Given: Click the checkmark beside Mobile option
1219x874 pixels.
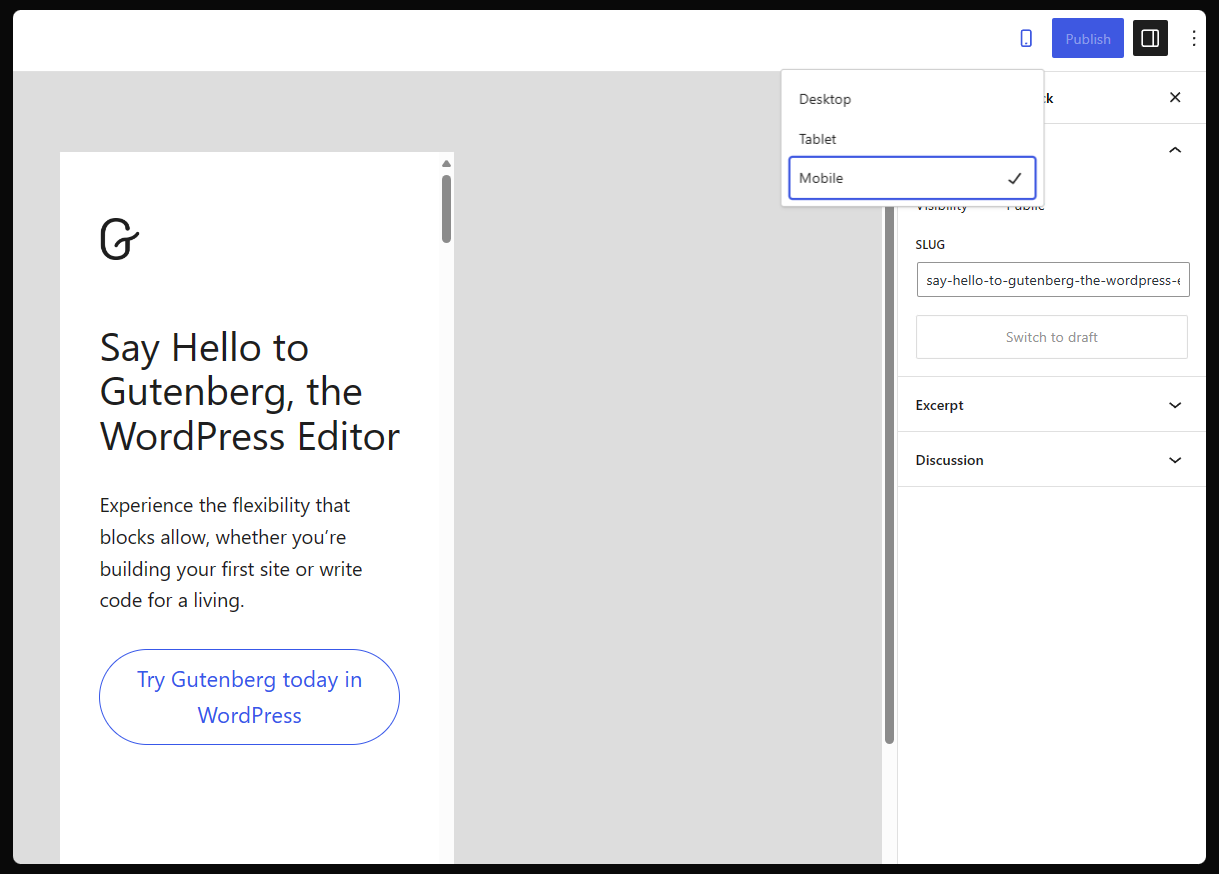Looking at the screenshot, I should click(1016, 177).
